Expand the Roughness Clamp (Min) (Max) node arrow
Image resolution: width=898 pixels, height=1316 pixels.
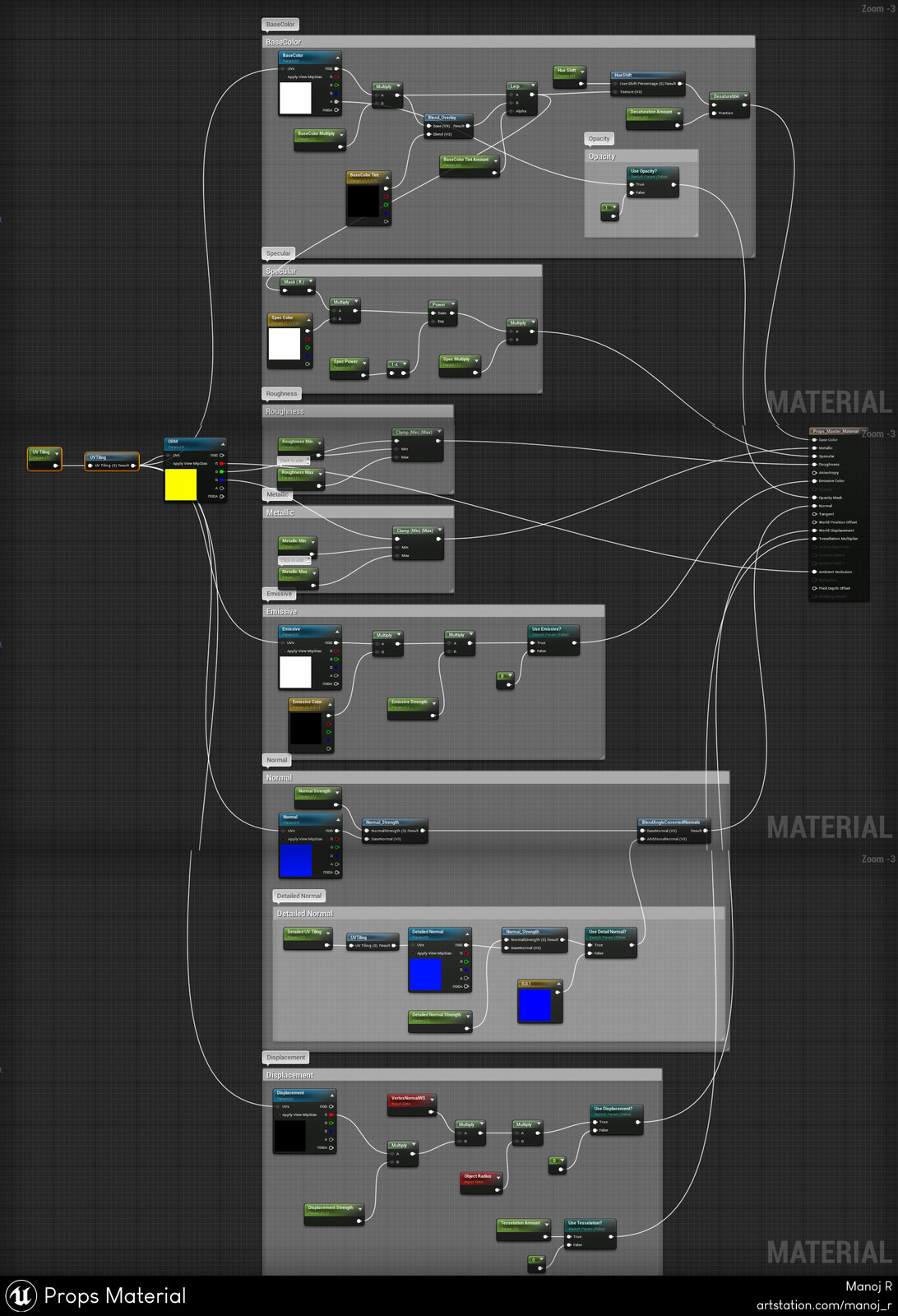point(439,432)
